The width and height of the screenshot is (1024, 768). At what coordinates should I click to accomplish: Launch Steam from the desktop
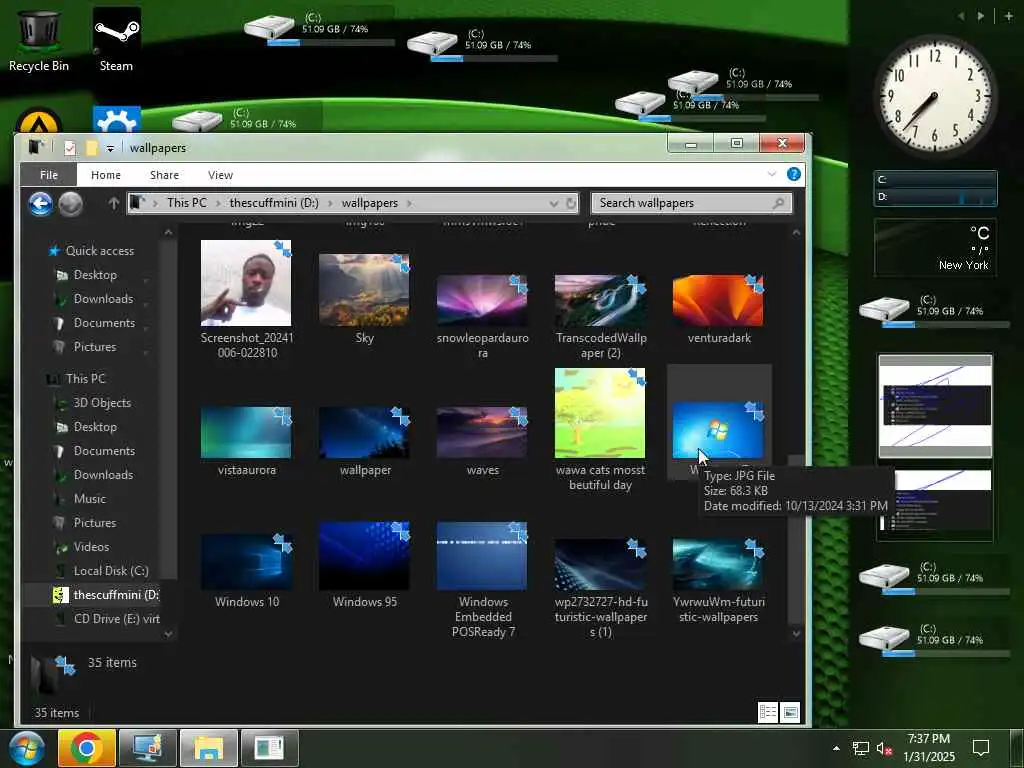(x=116, y=39)
